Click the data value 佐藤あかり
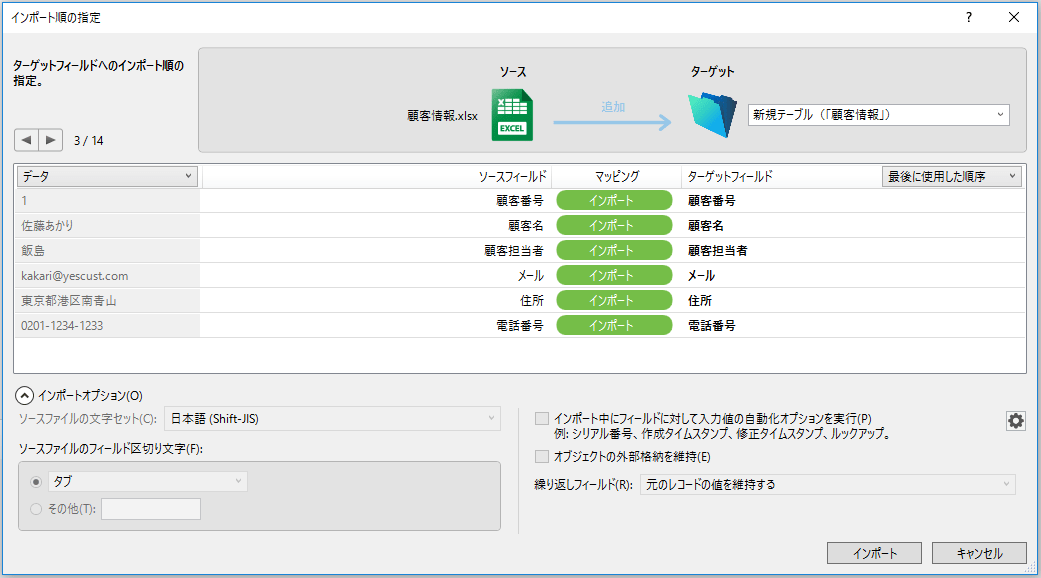 [47, 226]
